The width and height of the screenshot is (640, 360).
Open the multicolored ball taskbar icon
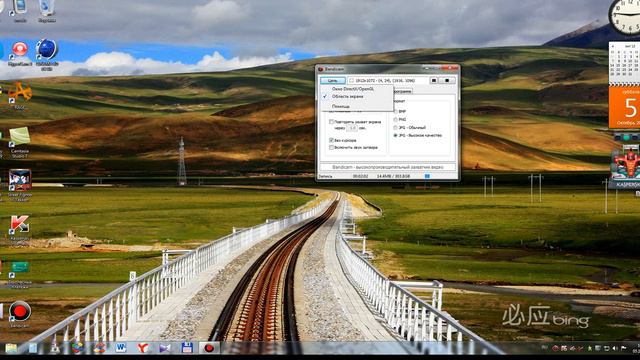click(x=77, y=348)
